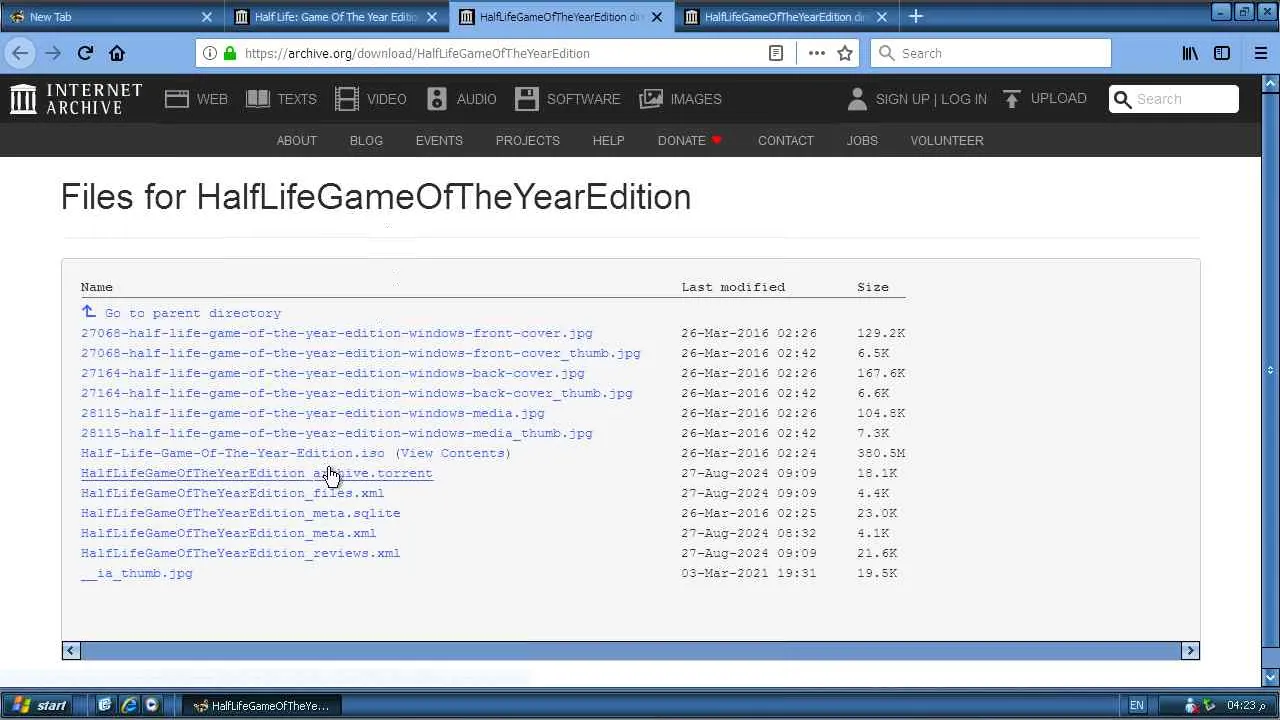Open the DONATE menu item

point(690,141)
